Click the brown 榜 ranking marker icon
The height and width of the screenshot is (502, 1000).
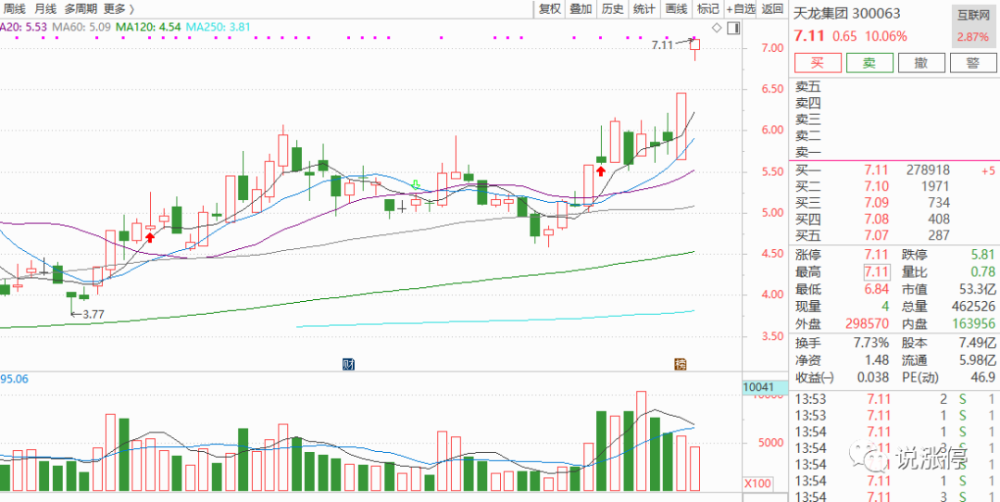(681, 365)
